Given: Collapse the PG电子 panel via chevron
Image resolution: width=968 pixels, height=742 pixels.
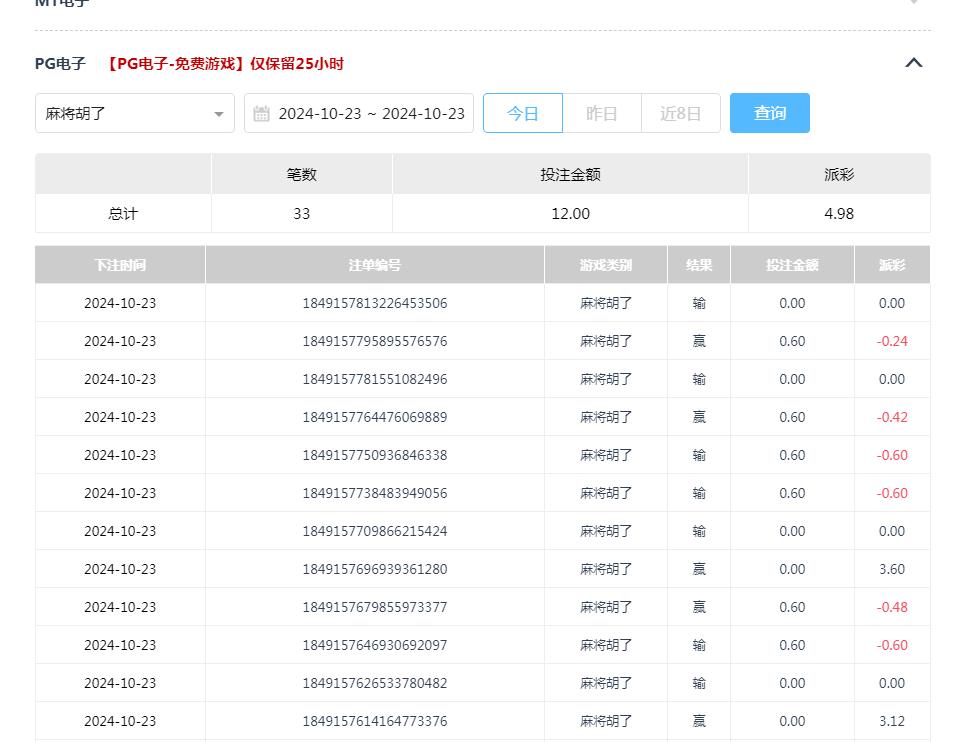Looking at the screenshot, I should [x=913, y=62].
